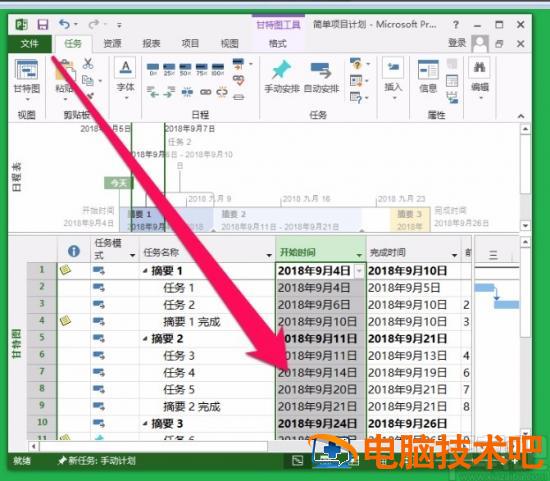The image size is (550, 481).
Task: Click the note icon in row 1
Action: 65,270
